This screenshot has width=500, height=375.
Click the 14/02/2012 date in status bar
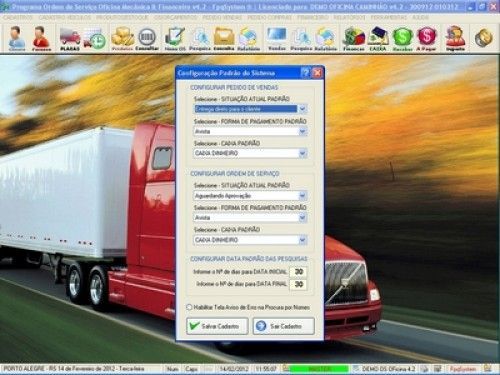pos(234,369)
